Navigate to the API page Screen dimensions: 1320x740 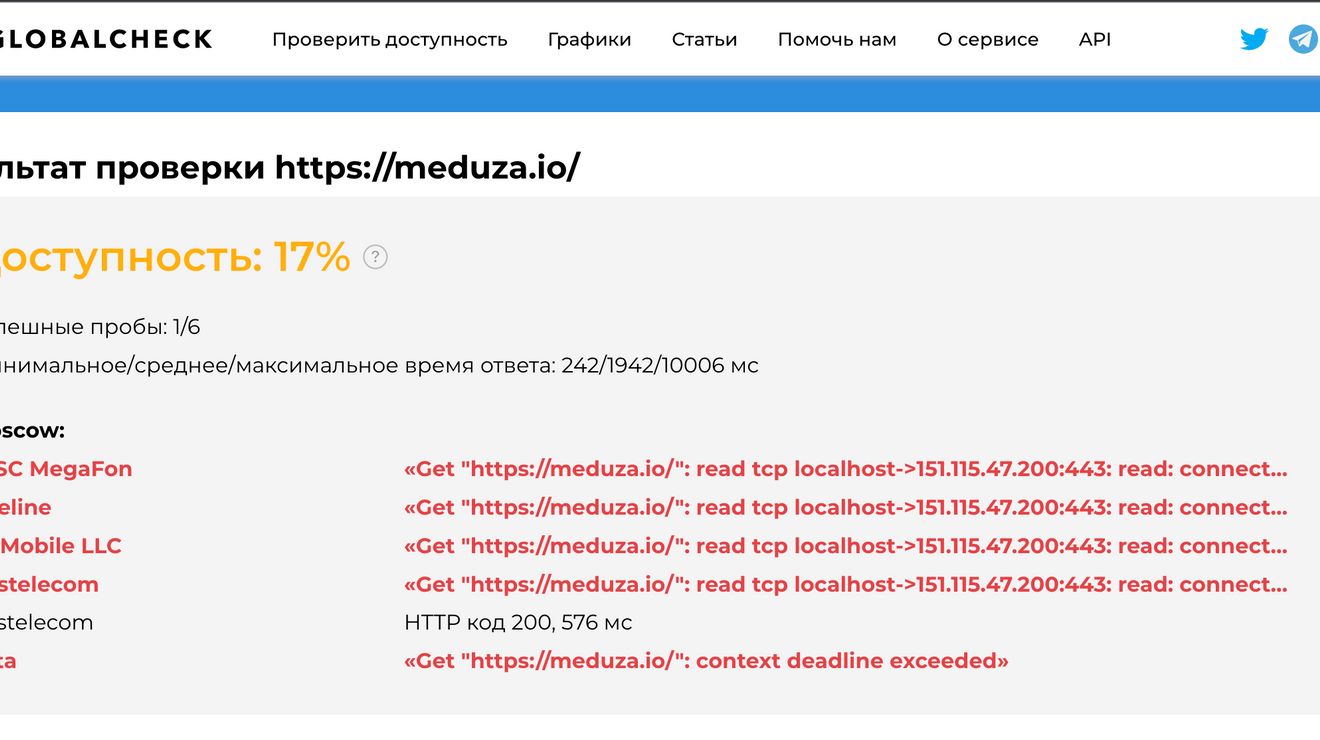[x=1095, y=40]
